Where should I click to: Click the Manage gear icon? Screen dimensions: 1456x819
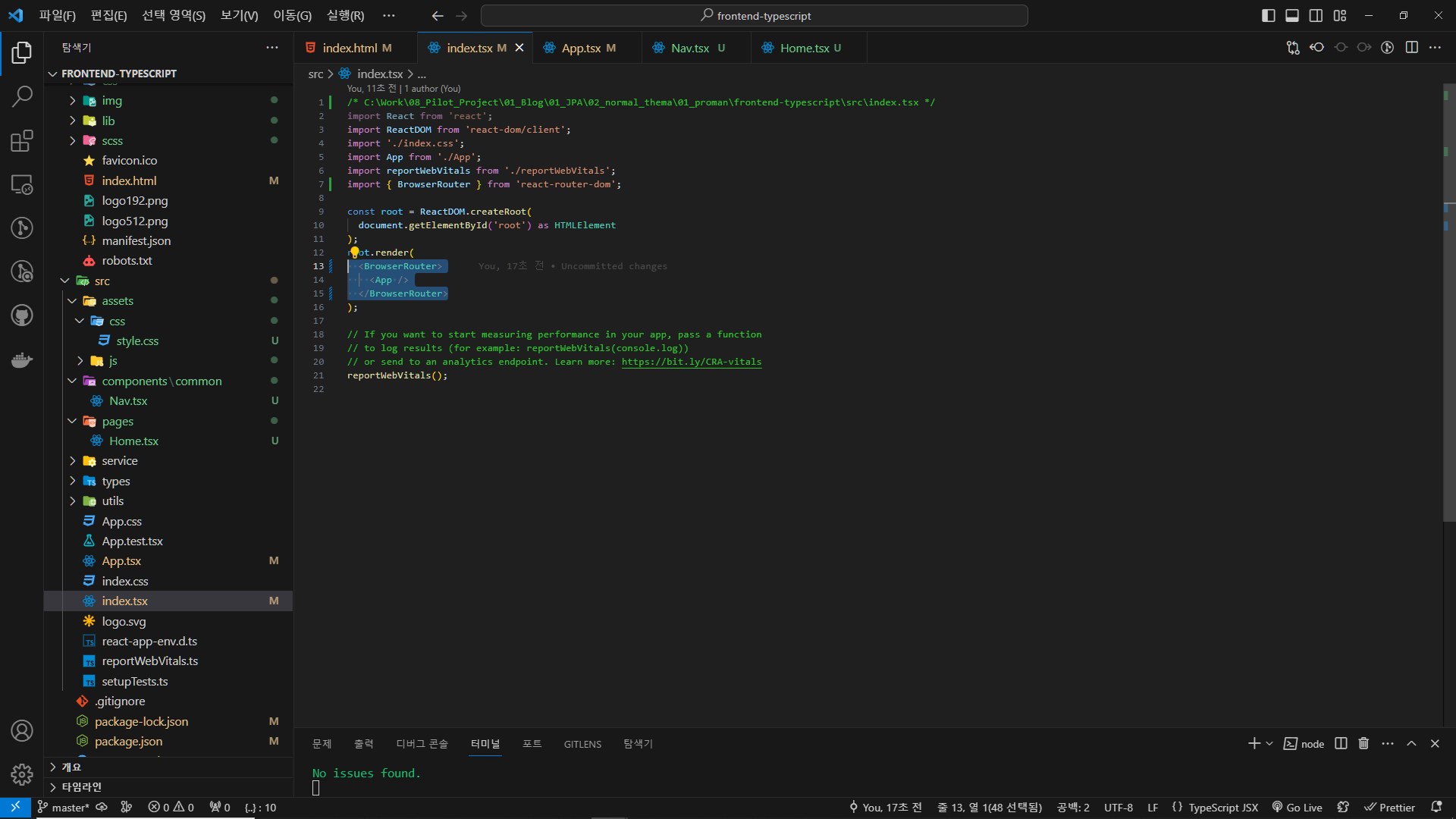coord(22,774)
